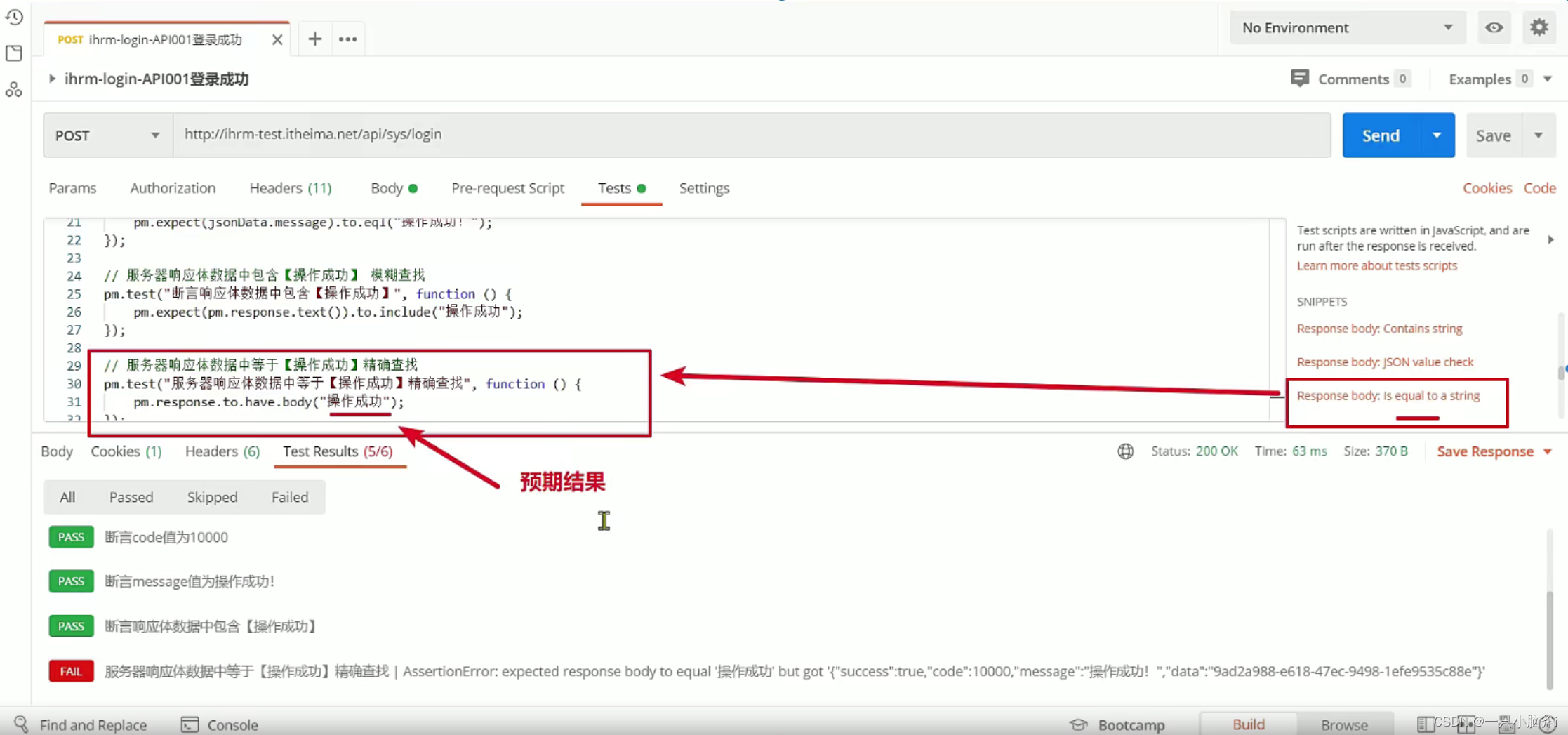View response Cookies (1) tab
The image size is (1568, 735).
click(126, 451)
